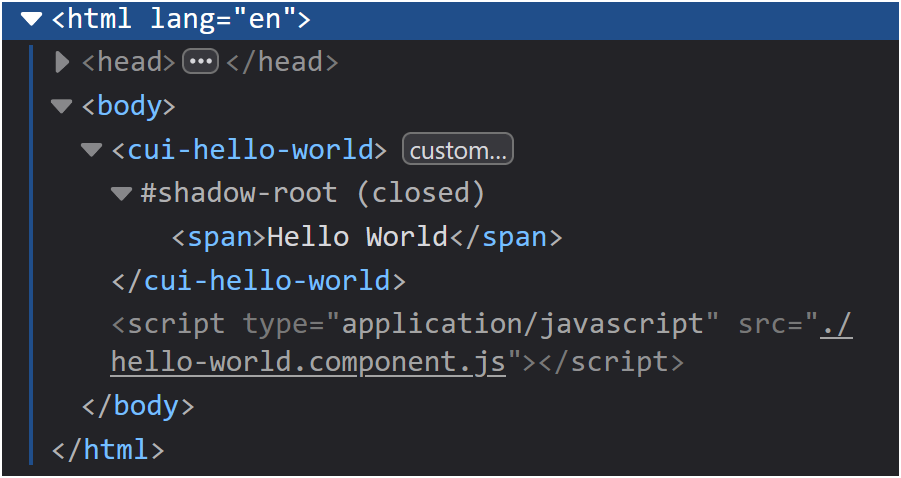
Task: Click the lang="en" attribute
Action: click(x=223, y=20)
